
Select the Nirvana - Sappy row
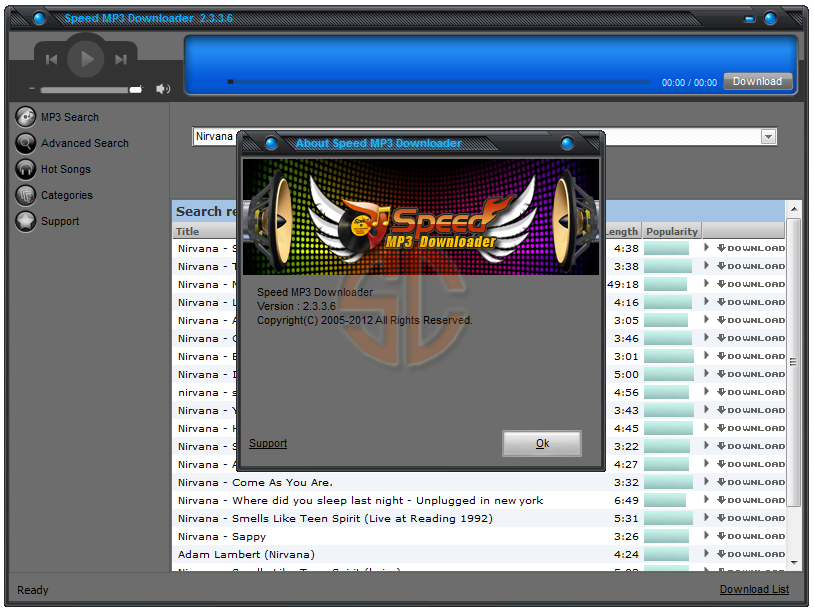479,536
